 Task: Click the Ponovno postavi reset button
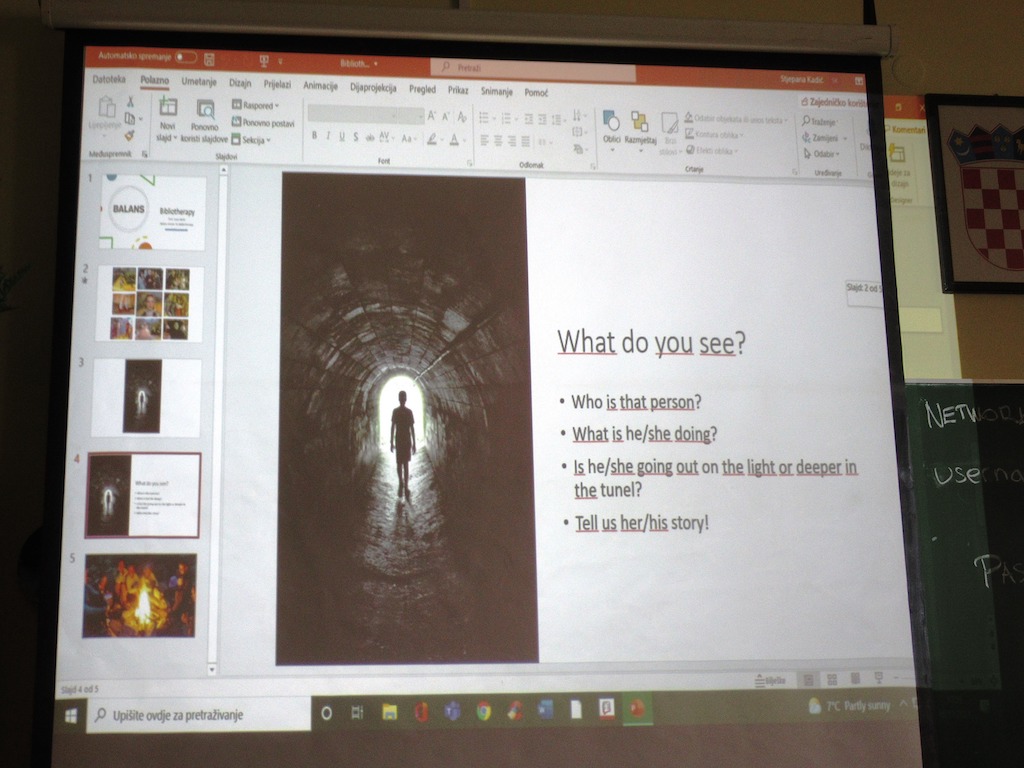coord(263,122)
